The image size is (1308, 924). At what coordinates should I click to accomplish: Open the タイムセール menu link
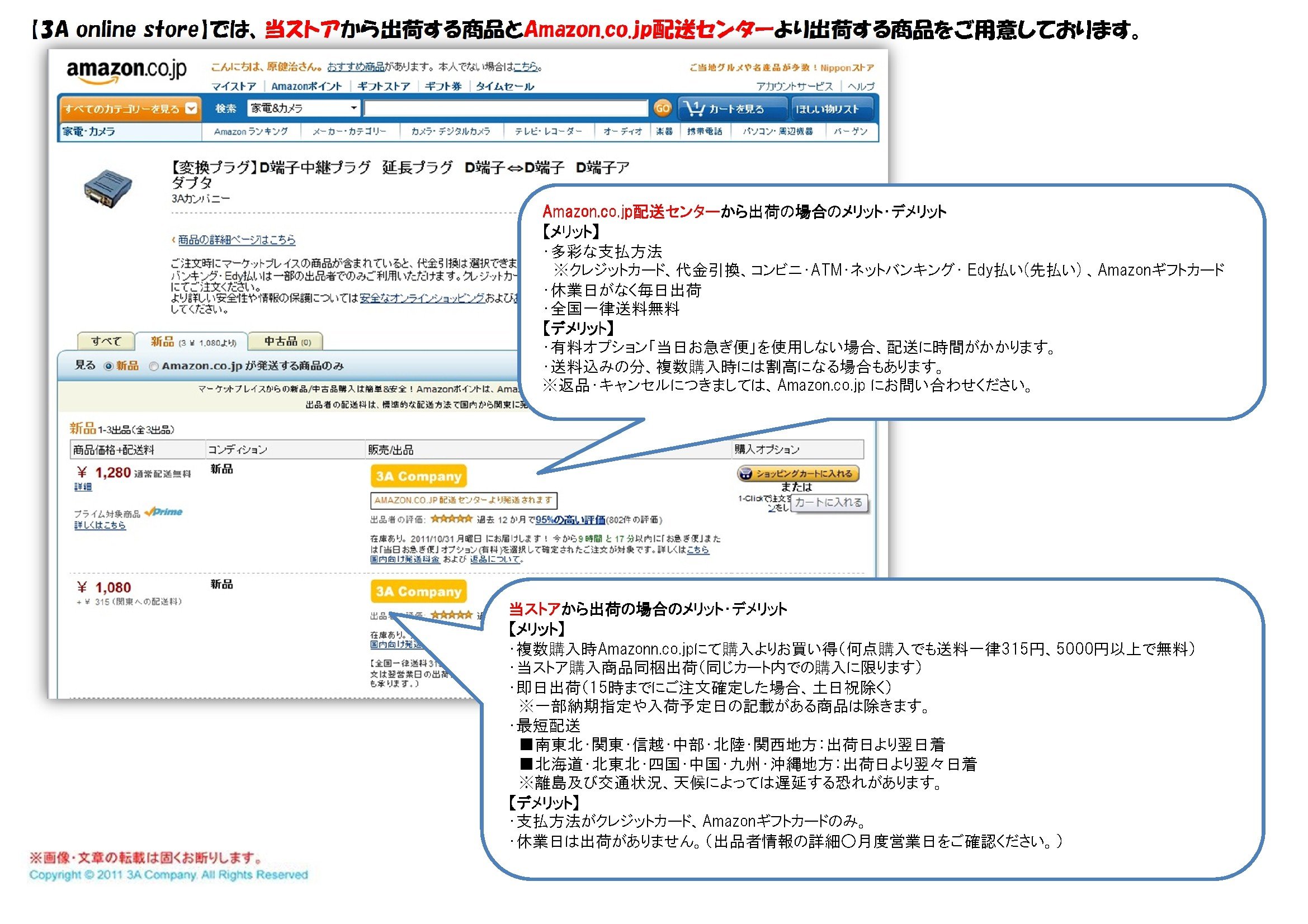click(505, 87)
